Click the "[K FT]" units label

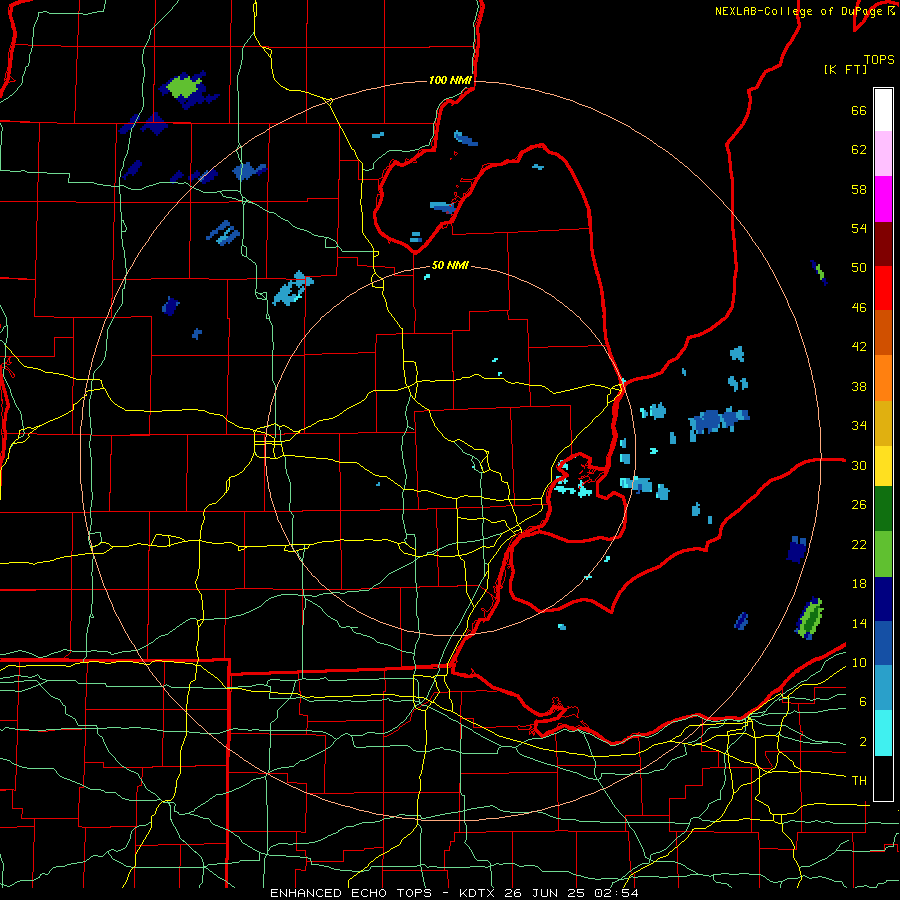tap(845, 70)
